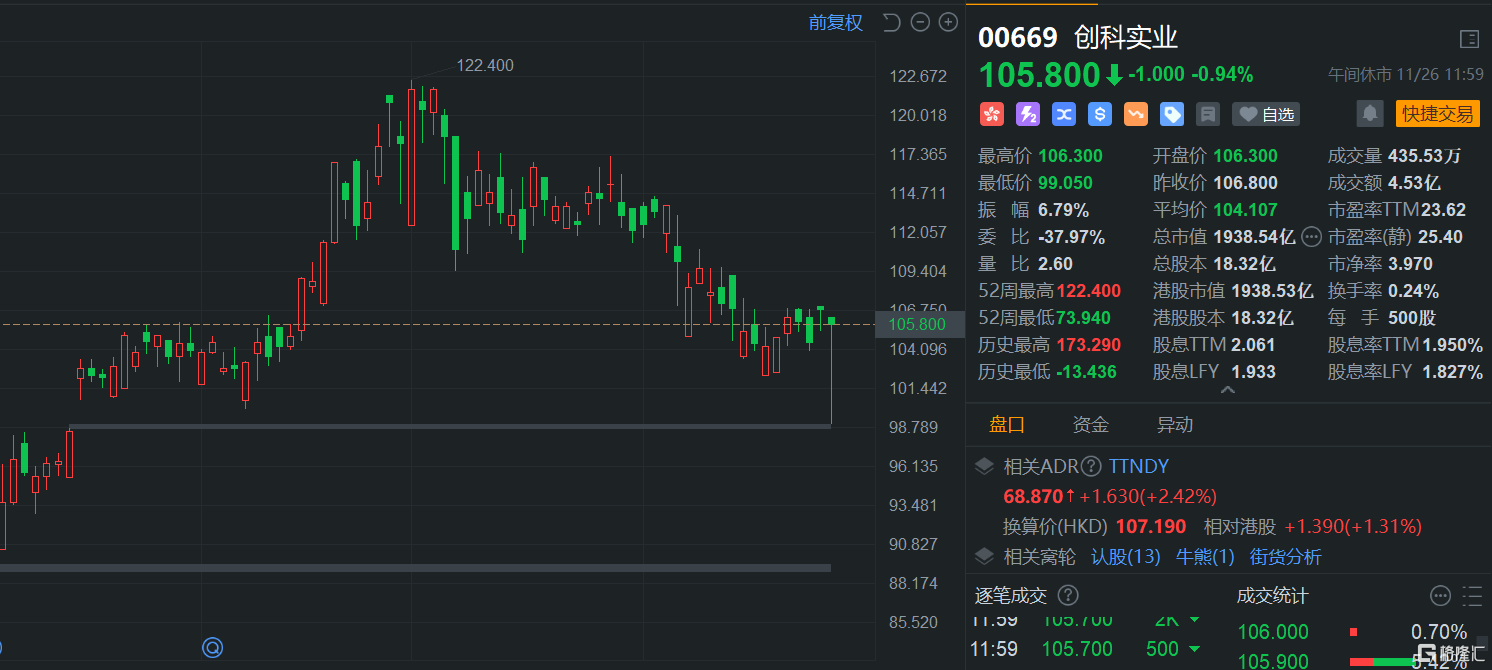Open the TTNDY ADR link
The height and width of the screenshot is (670, 1492).
1139,466
